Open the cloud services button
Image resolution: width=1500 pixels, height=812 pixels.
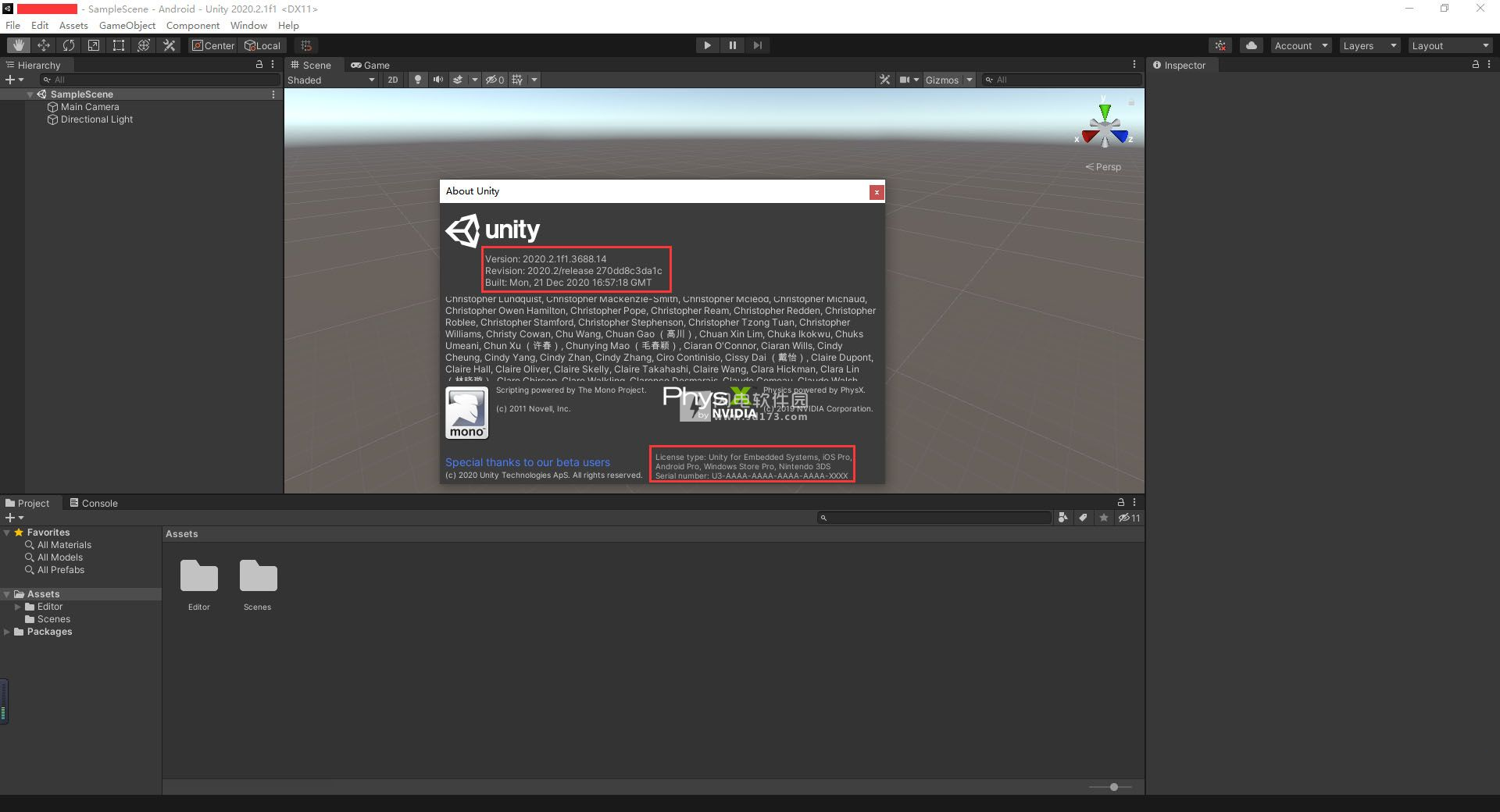click(1252, 45)
